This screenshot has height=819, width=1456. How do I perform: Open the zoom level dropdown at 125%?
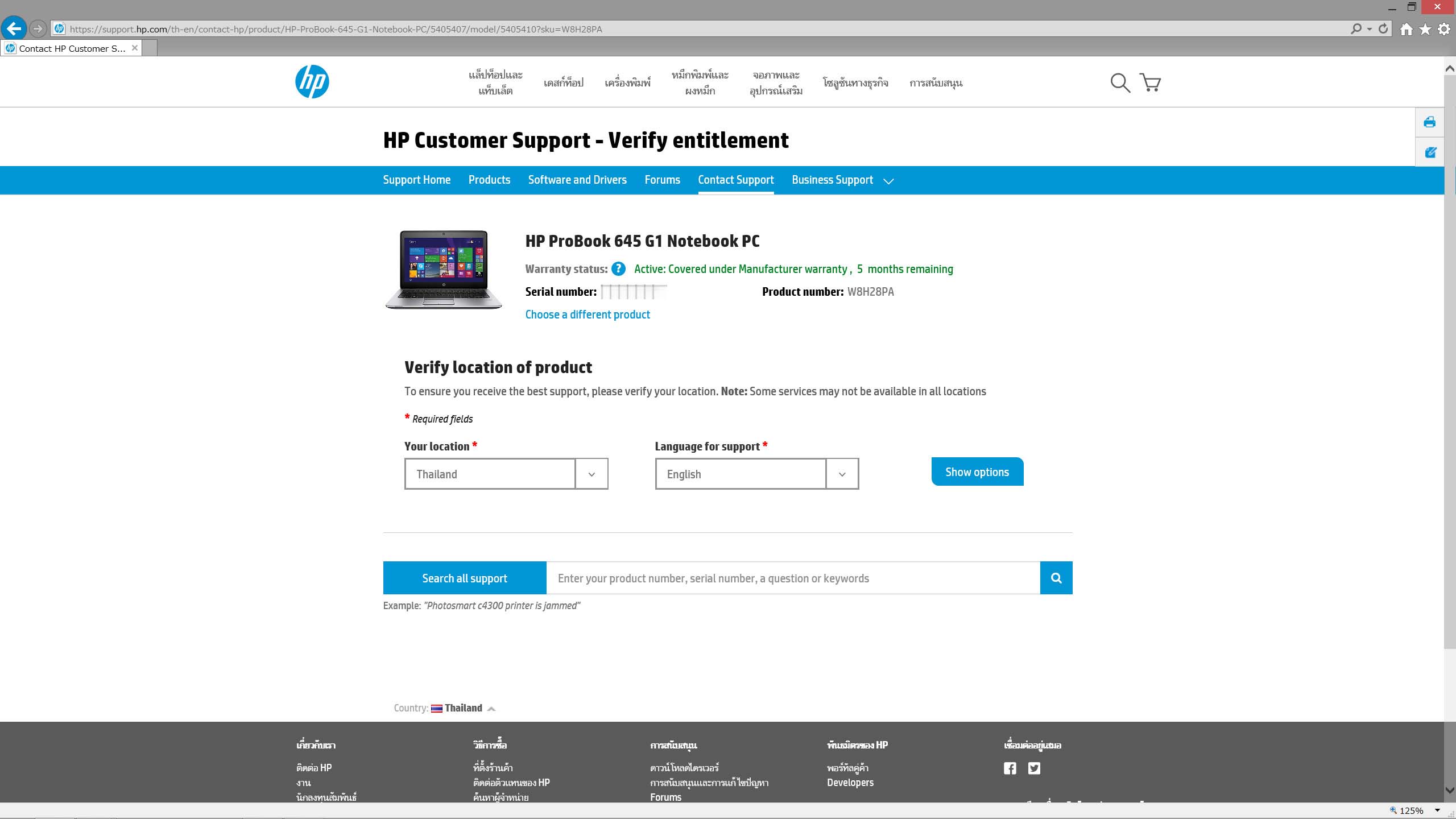coord(1437,810)
